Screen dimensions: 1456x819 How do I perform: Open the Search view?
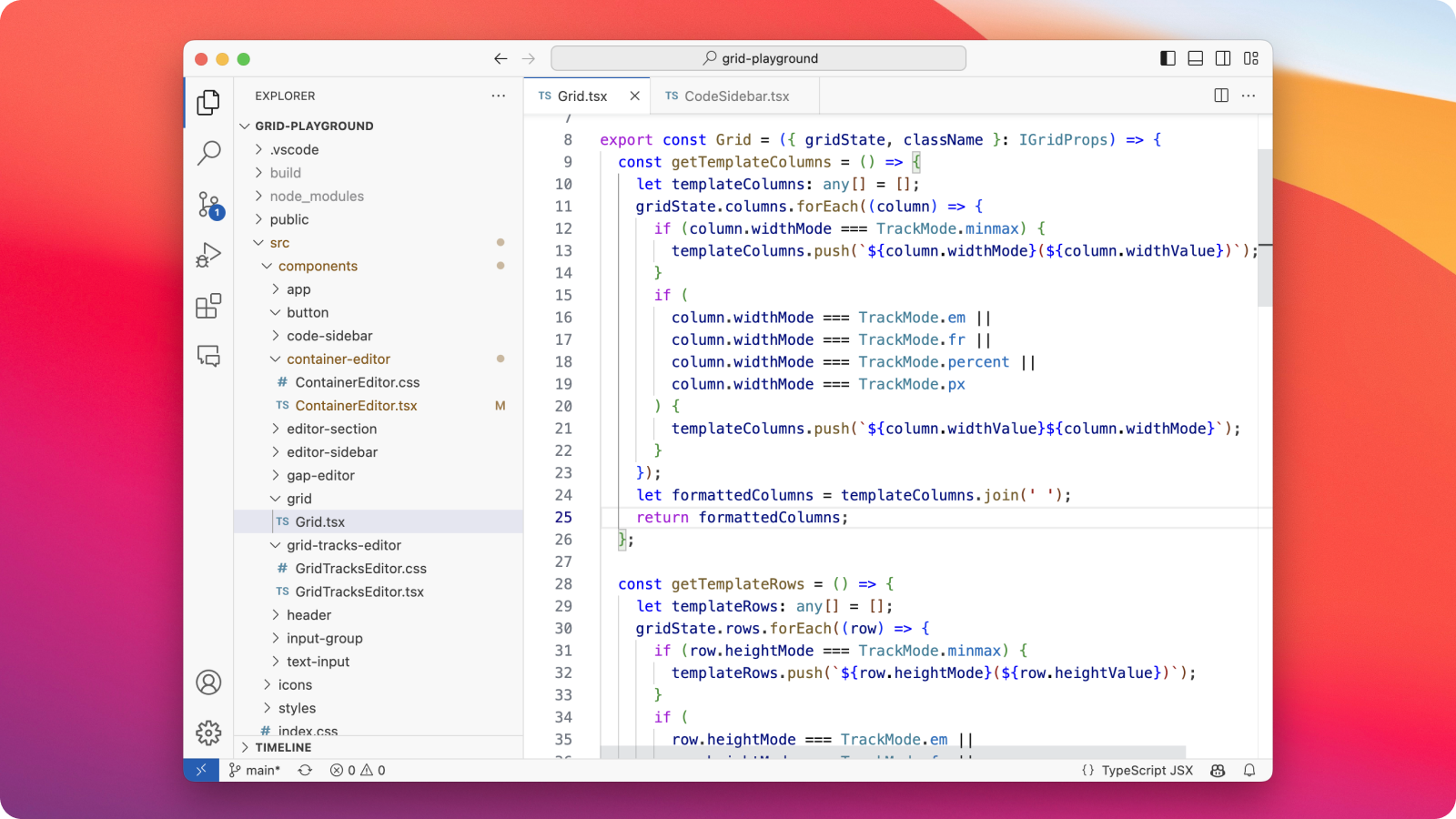point(208,153)
